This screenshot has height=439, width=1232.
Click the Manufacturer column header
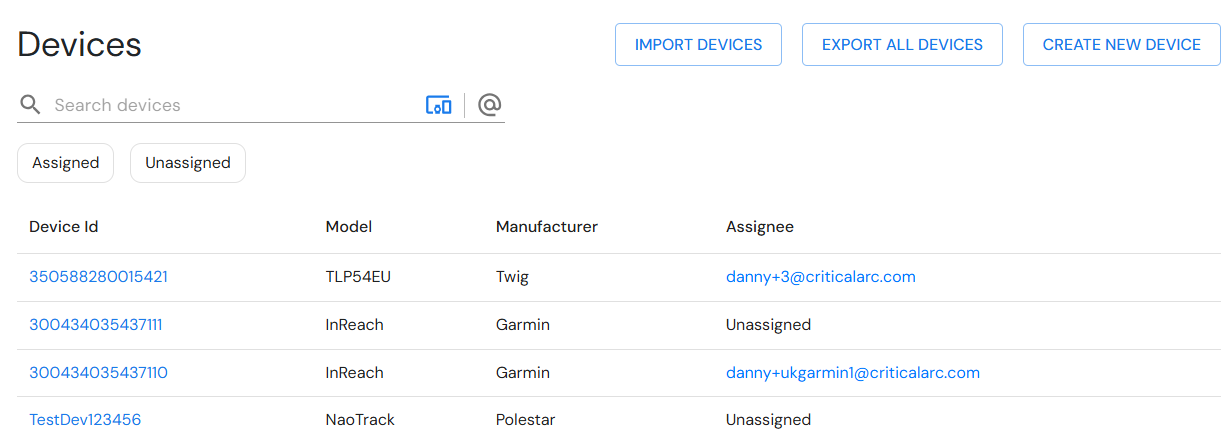(x=547, y=227)
